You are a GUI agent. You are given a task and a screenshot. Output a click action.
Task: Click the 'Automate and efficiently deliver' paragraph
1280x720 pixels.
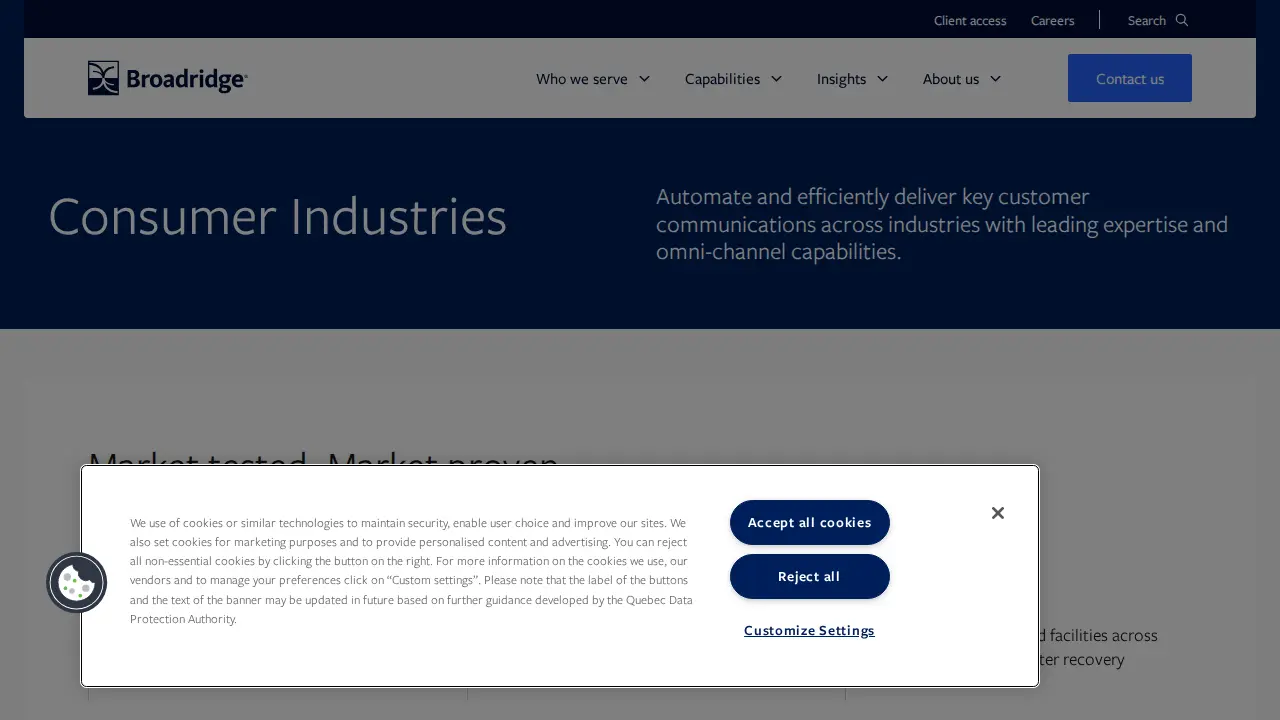pos(942,224)
